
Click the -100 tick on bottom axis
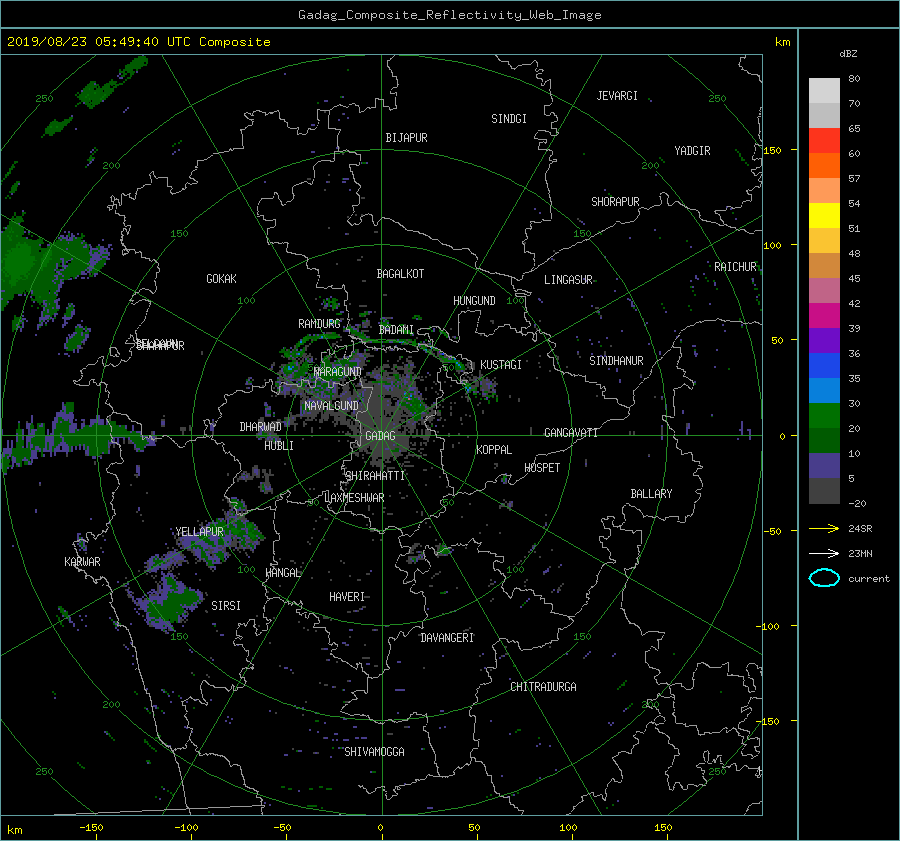(x=186, y=828)
